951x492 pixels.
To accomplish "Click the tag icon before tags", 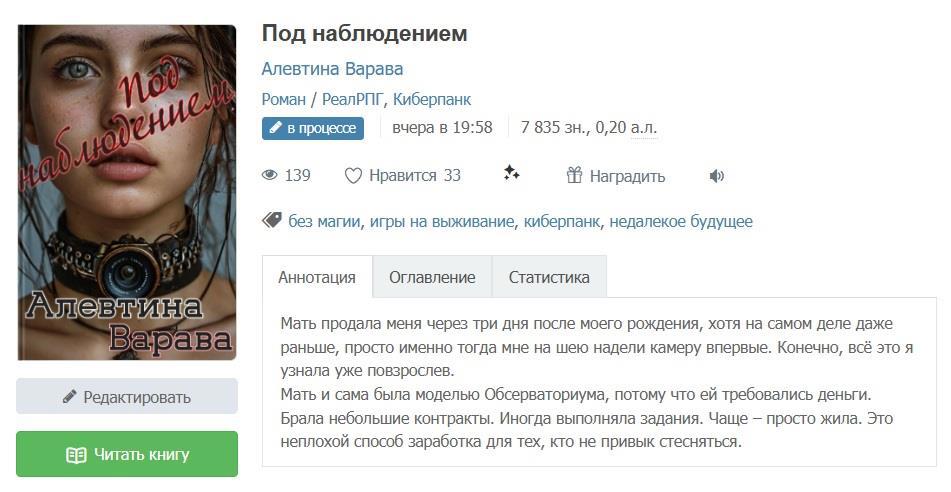I will tap(271, 220).
